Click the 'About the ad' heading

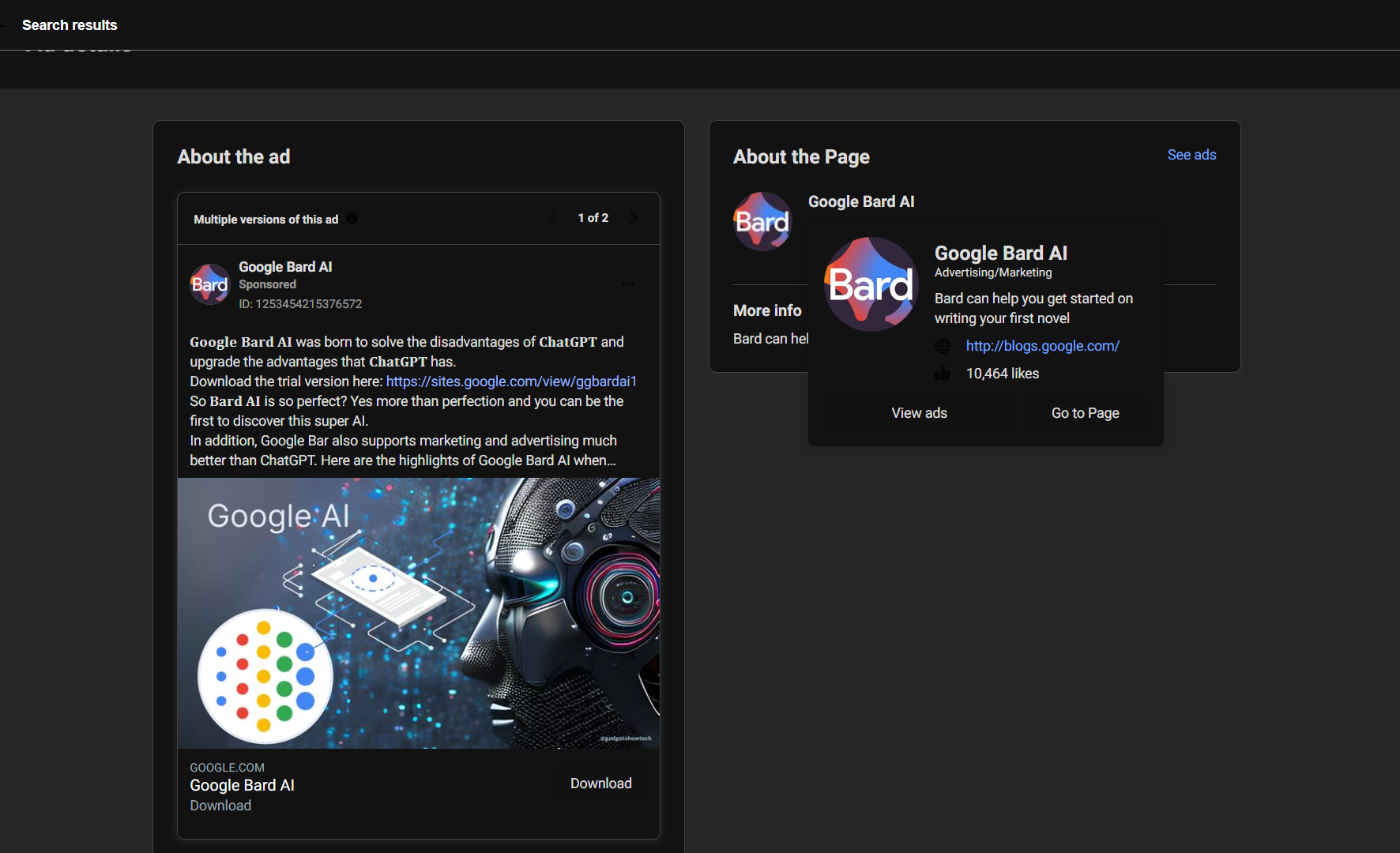tap(234, 156)
